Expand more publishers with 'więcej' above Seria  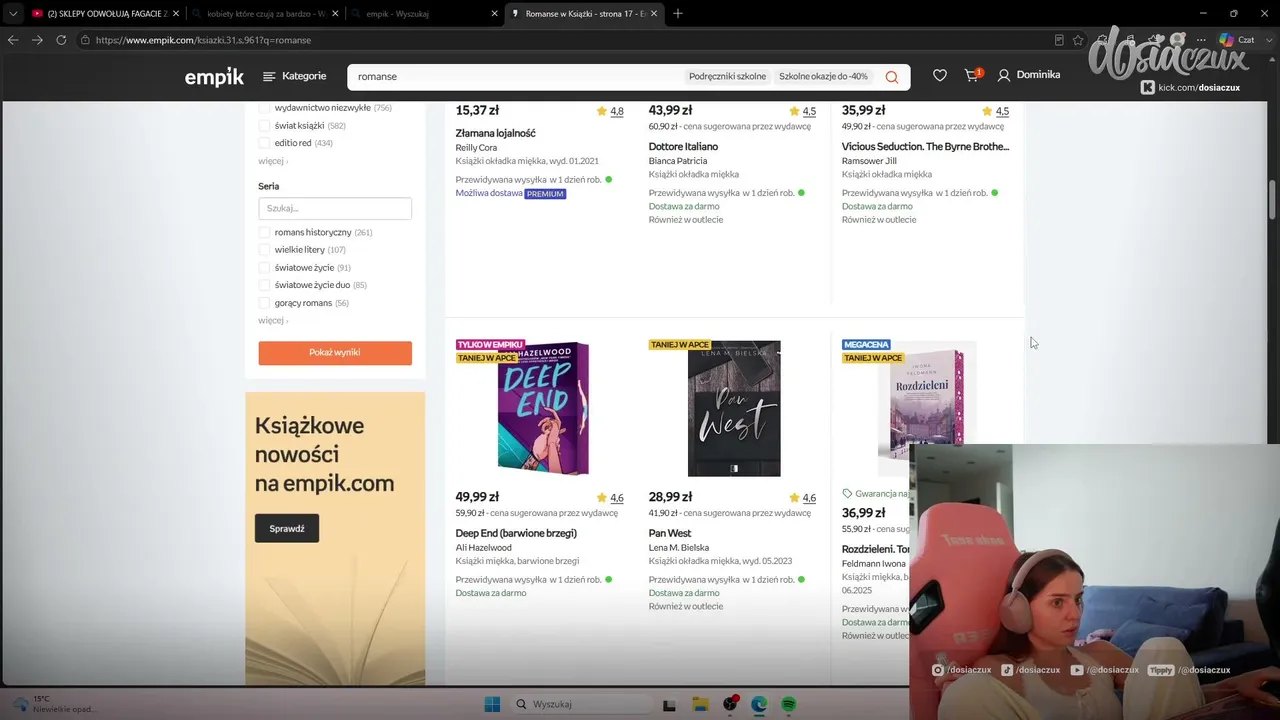click(273, 161)
